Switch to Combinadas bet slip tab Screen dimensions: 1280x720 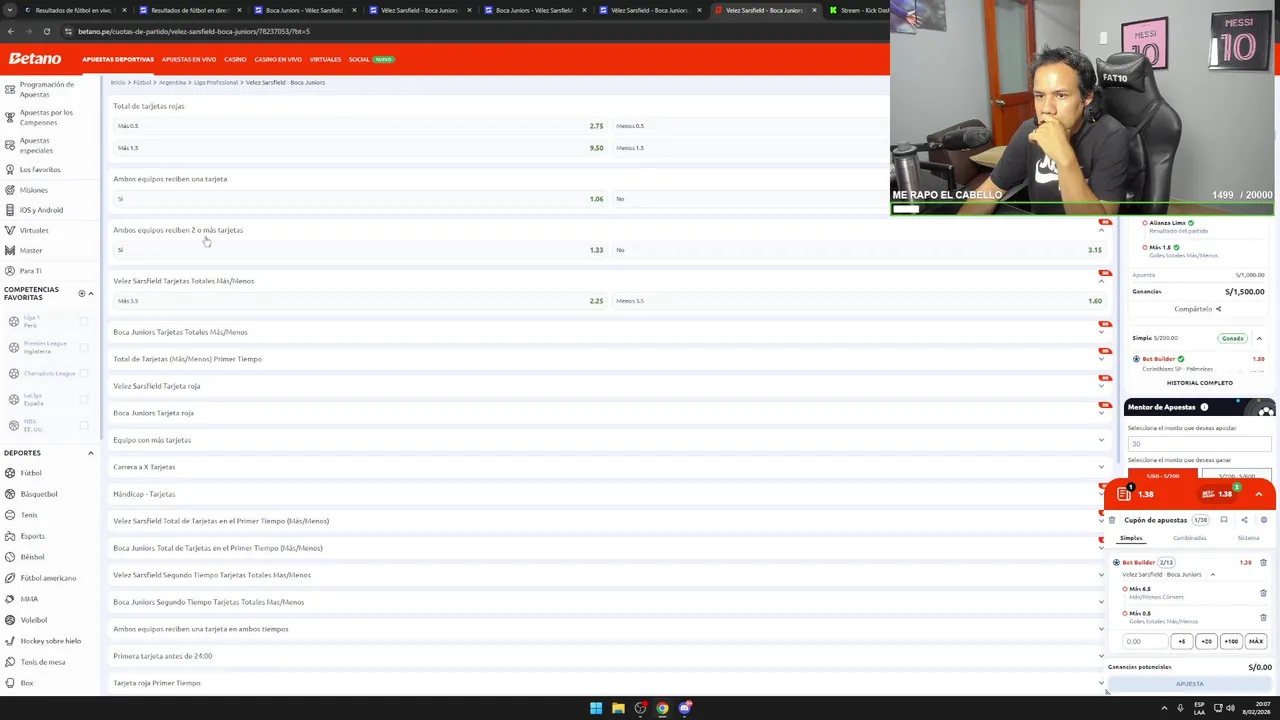[x=1190, y=538]
